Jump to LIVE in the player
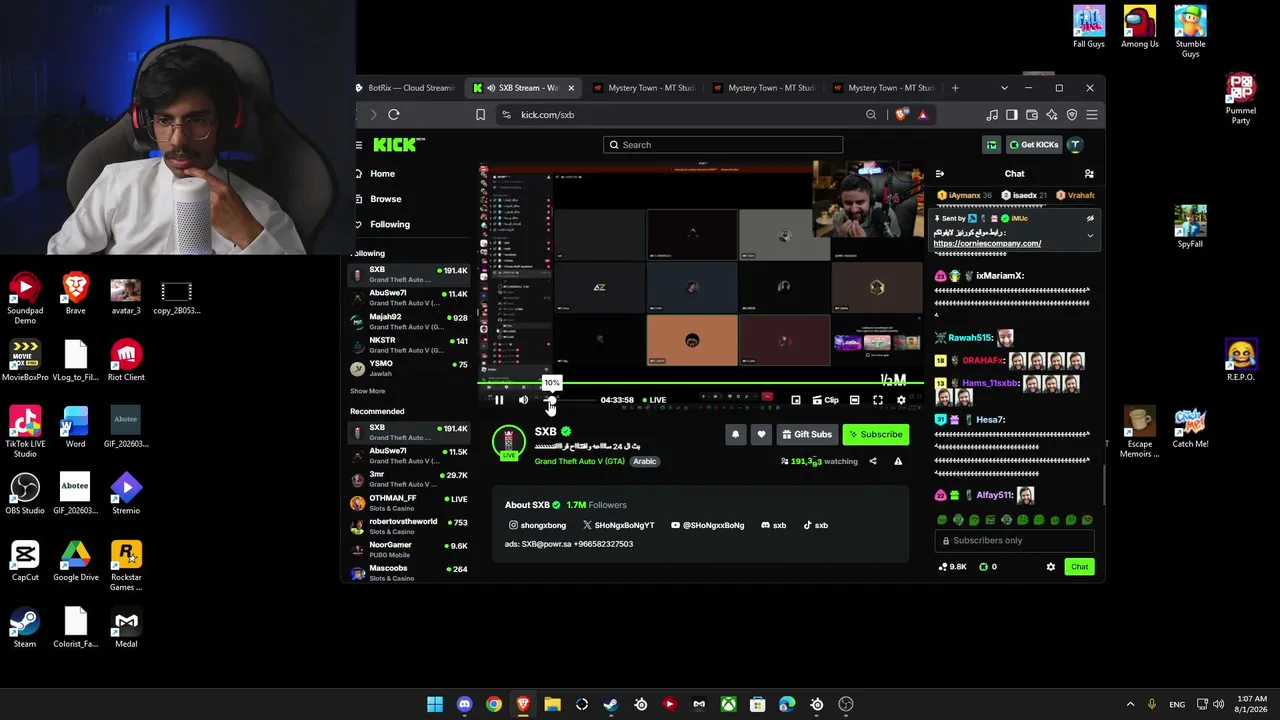 (654, 400)
